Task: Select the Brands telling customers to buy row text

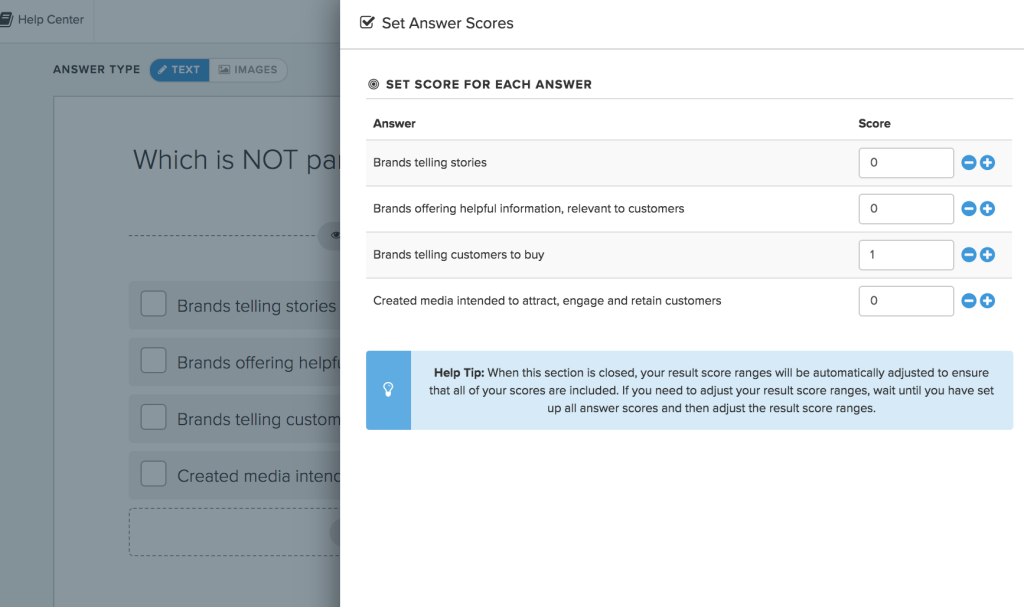Action: click(x=458, y=255)
